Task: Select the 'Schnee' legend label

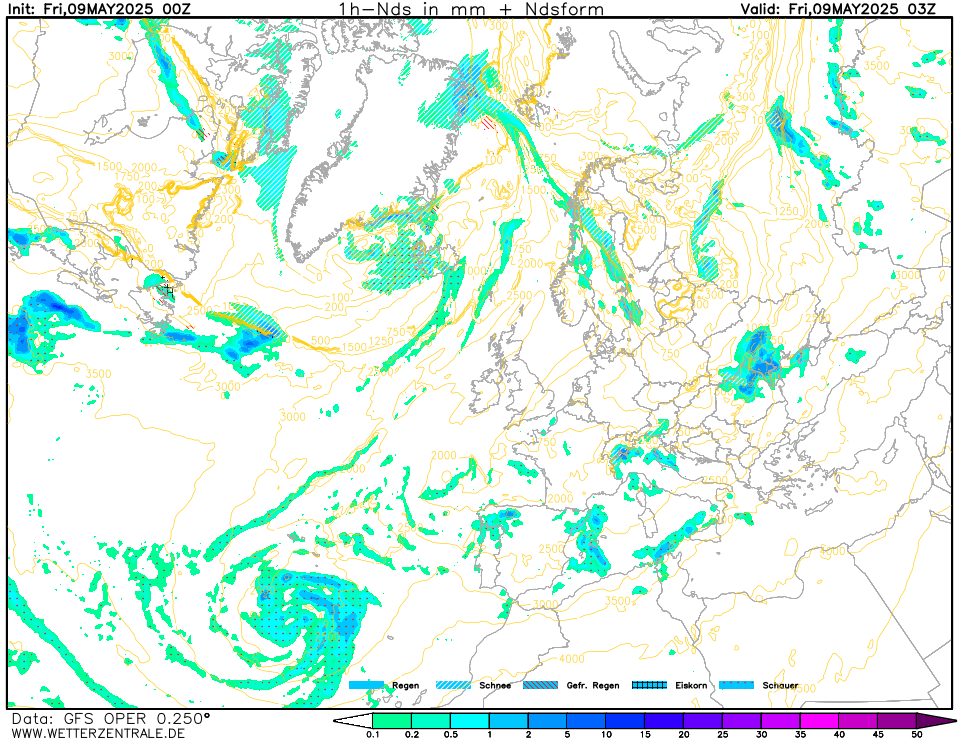Action: (495, 685)
